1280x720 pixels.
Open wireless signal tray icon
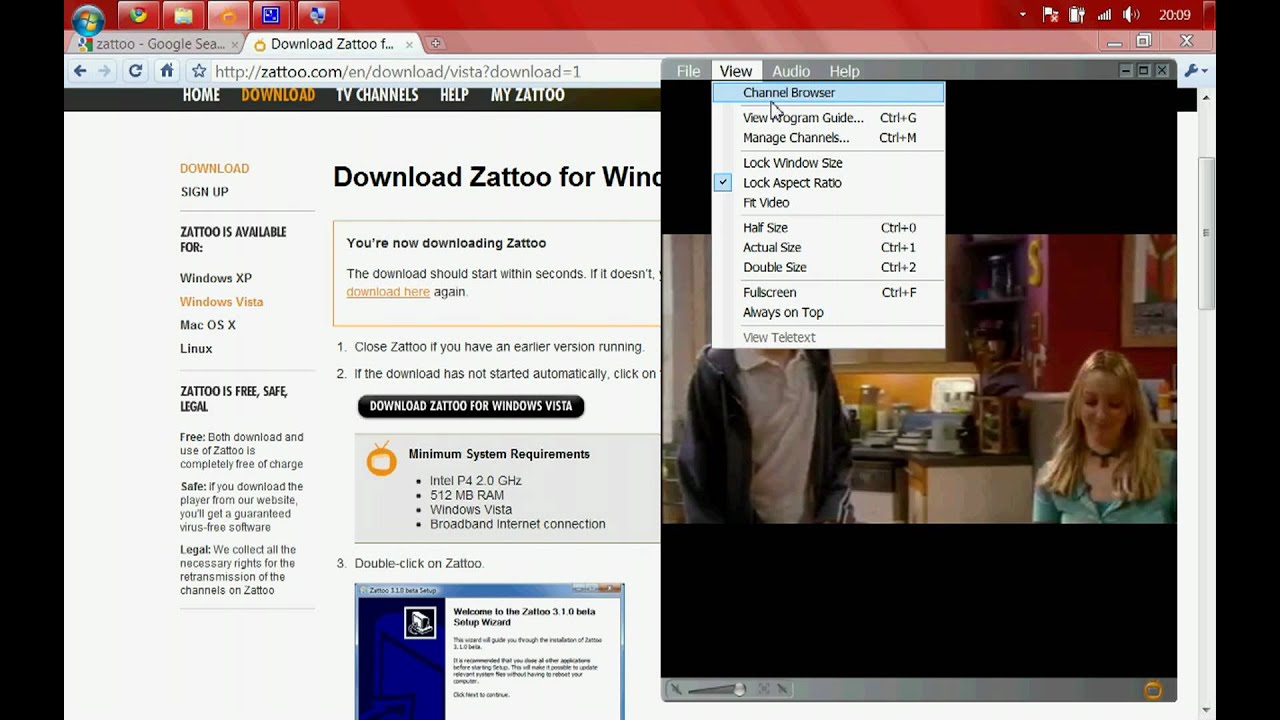1104,15
